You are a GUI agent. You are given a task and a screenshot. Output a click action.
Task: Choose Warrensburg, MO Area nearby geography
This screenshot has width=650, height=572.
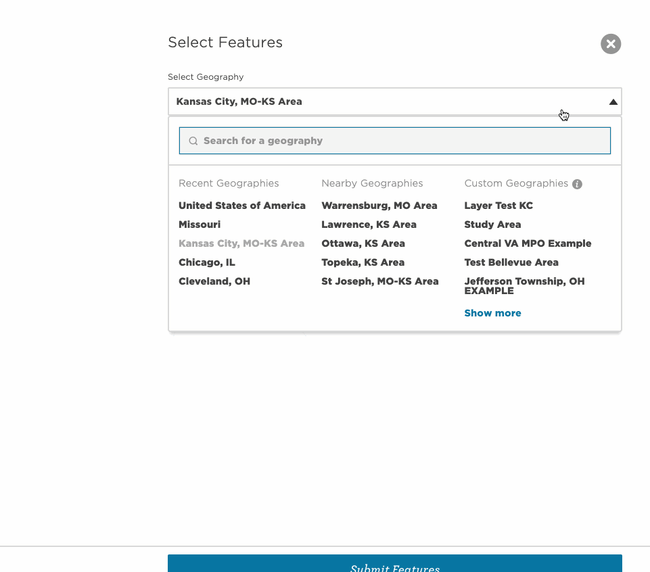[x=379, y=206]
